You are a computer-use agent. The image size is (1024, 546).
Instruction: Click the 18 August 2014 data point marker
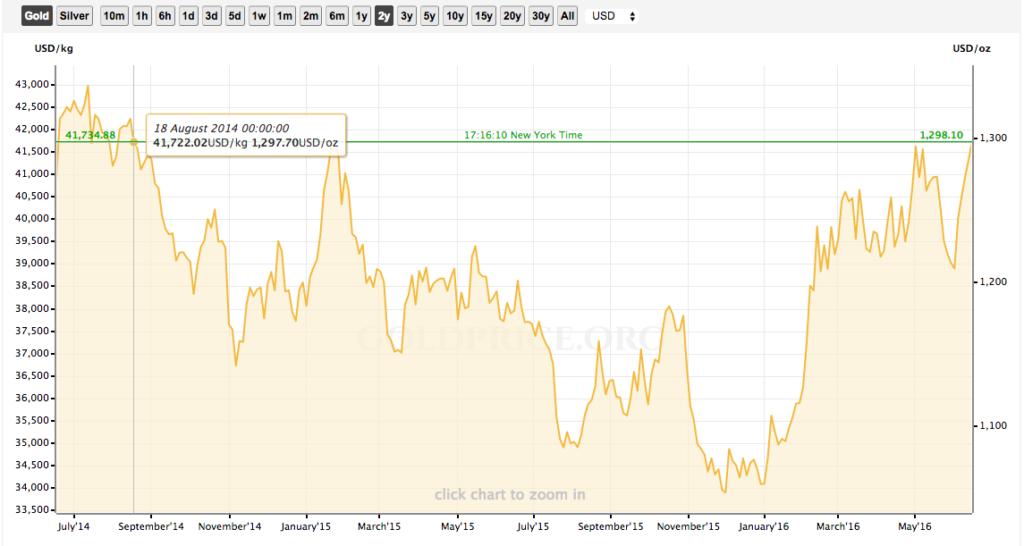coord(134,142)
